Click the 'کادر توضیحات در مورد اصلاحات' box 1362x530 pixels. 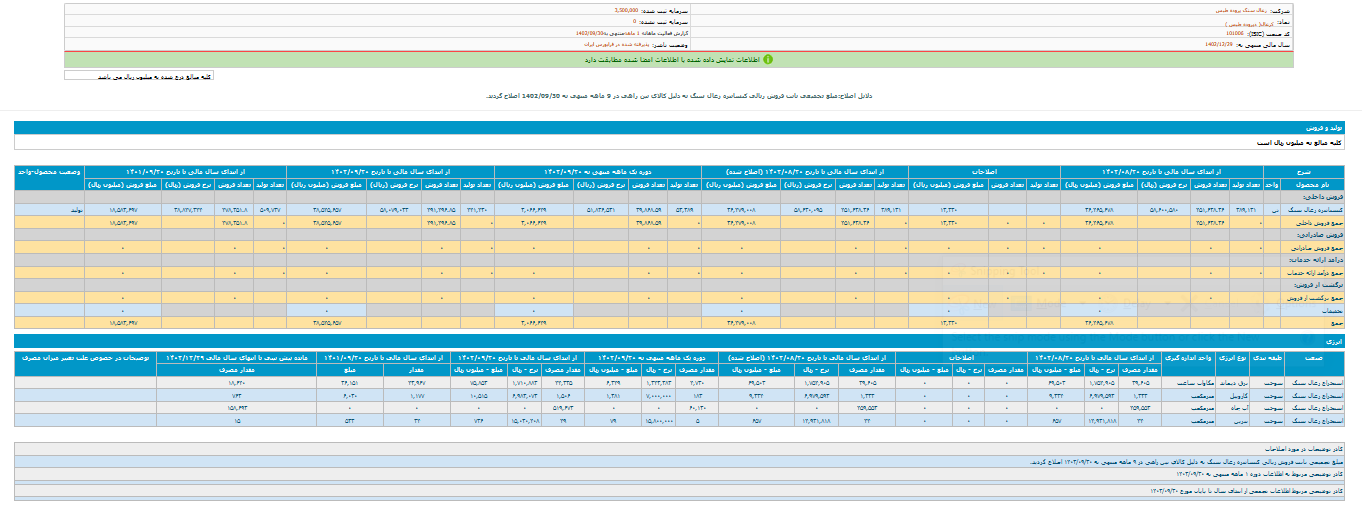pyautogui.click(x=680, y=450)
